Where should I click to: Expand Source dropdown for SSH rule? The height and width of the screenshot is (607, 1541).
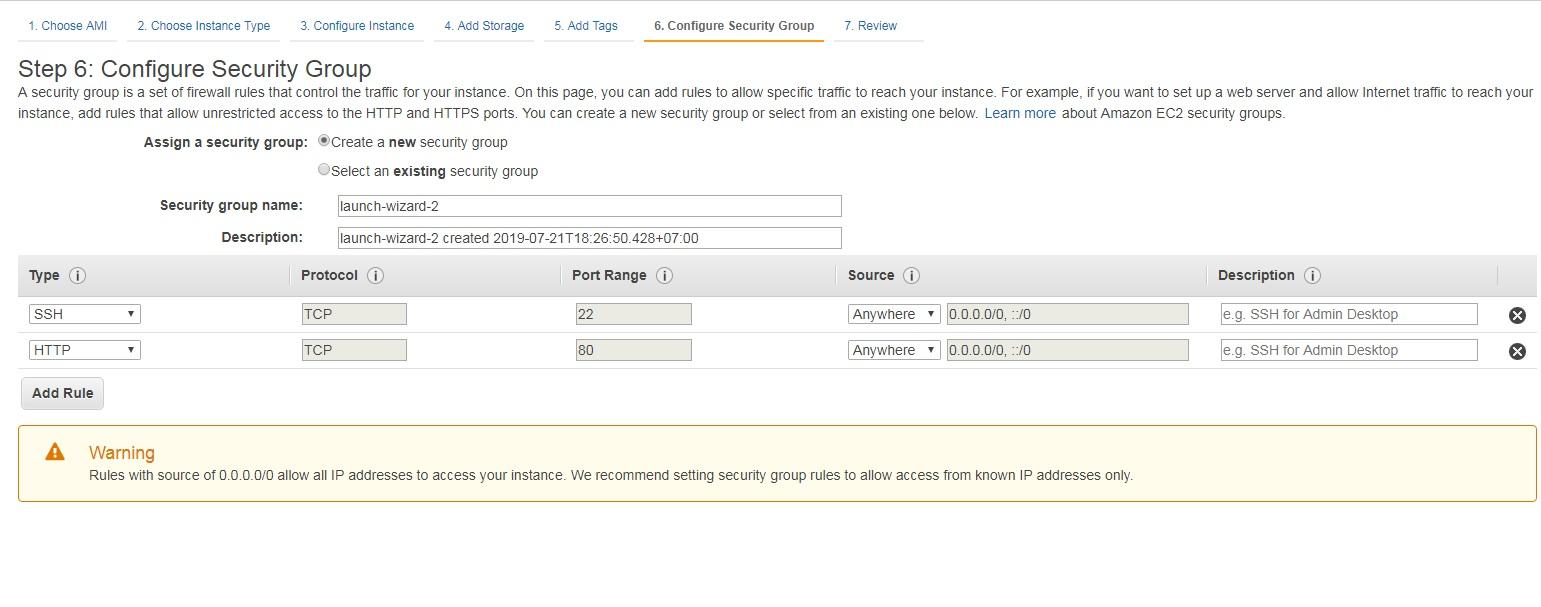pyautogui.click(x=893, y=314)
